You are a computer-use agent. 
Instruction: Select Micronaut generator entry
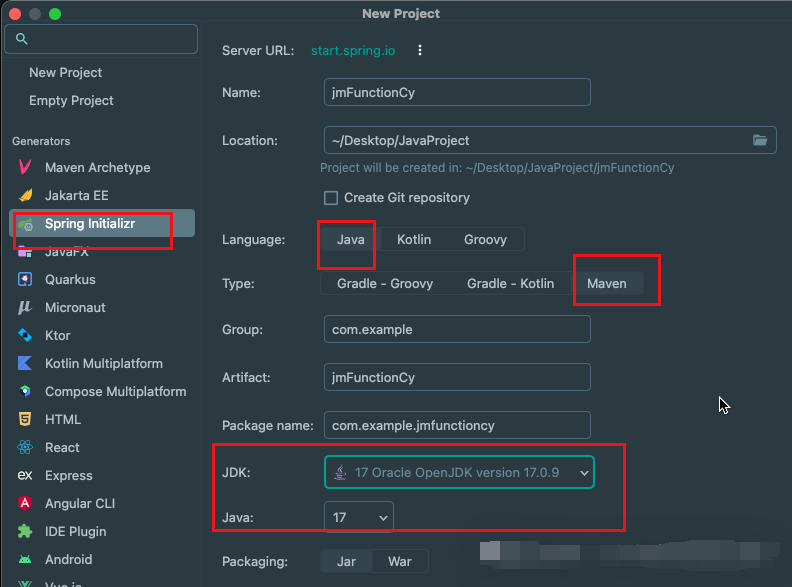pyautogui.click(x=75, y=308)
